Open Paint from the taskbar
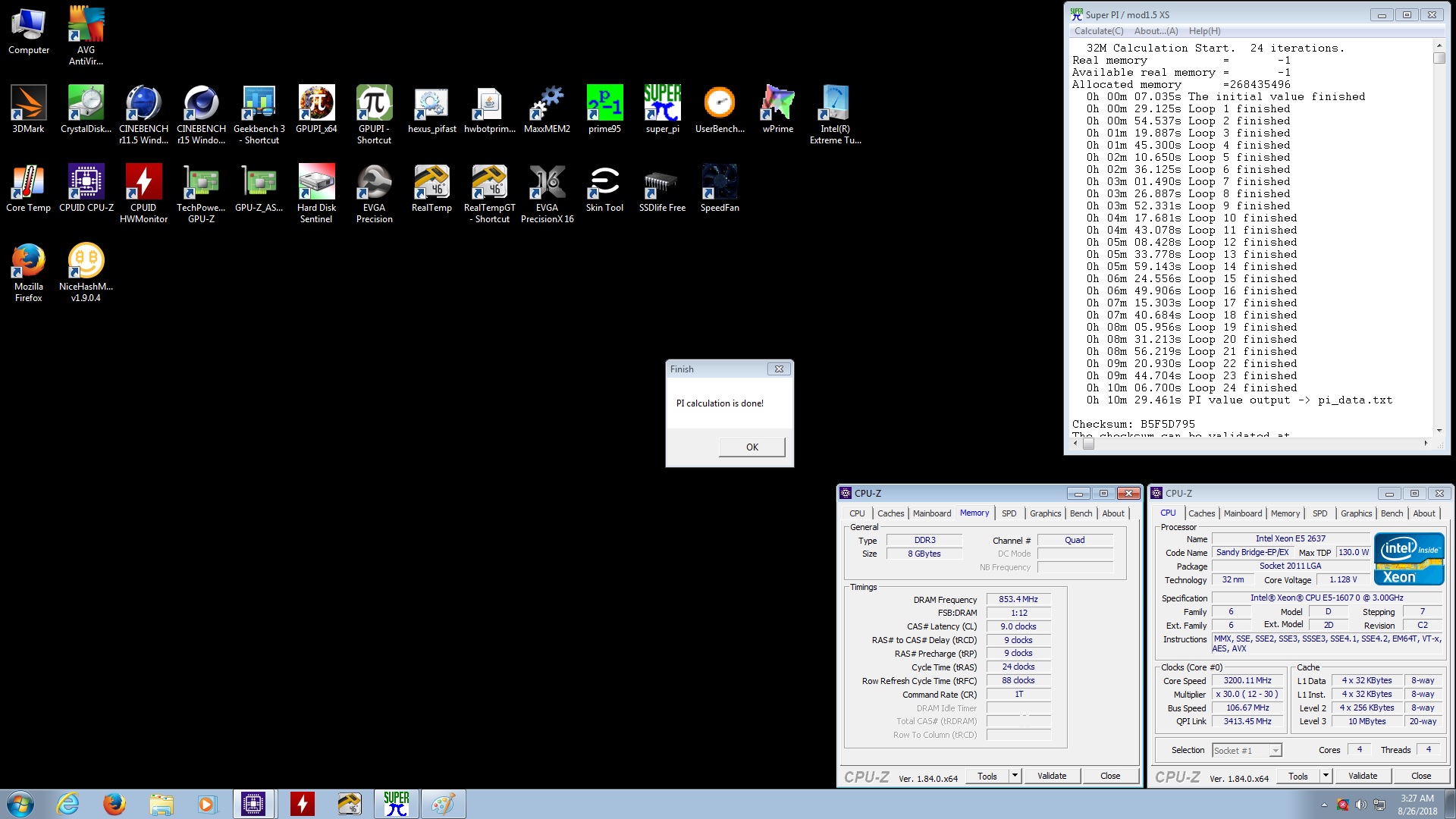 point(443,804)
